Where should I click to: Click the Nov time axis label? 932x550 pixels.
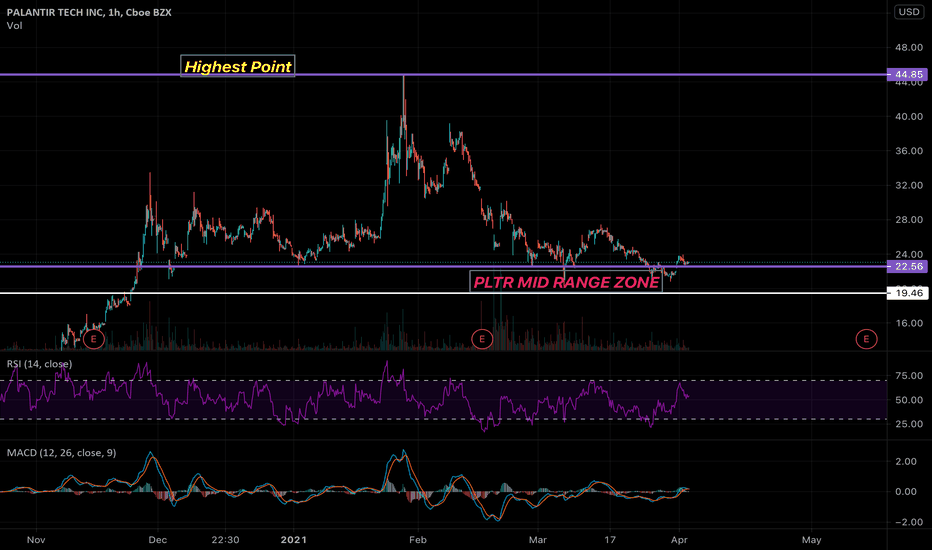click(x=36, y=540)
